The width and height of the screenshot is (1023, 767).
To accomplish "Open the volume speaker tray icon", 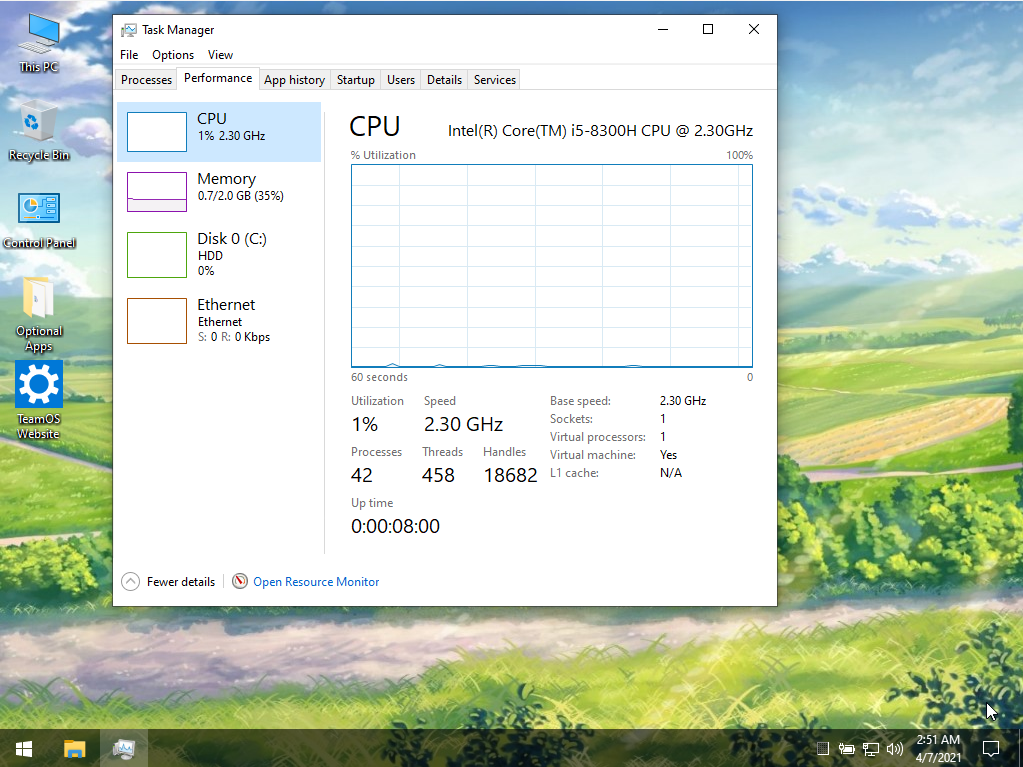I will coord(895,749).
